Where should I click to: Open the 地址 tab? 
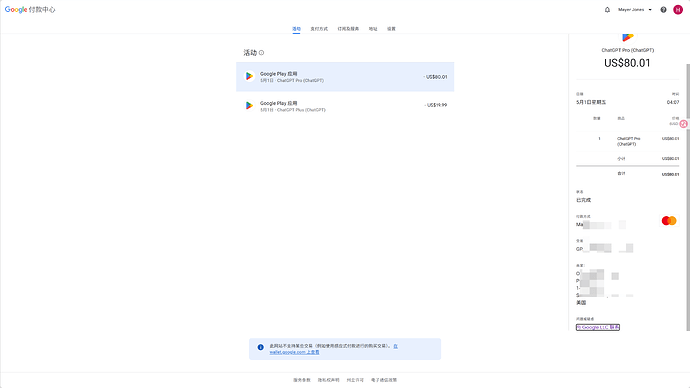coord(373,29)
